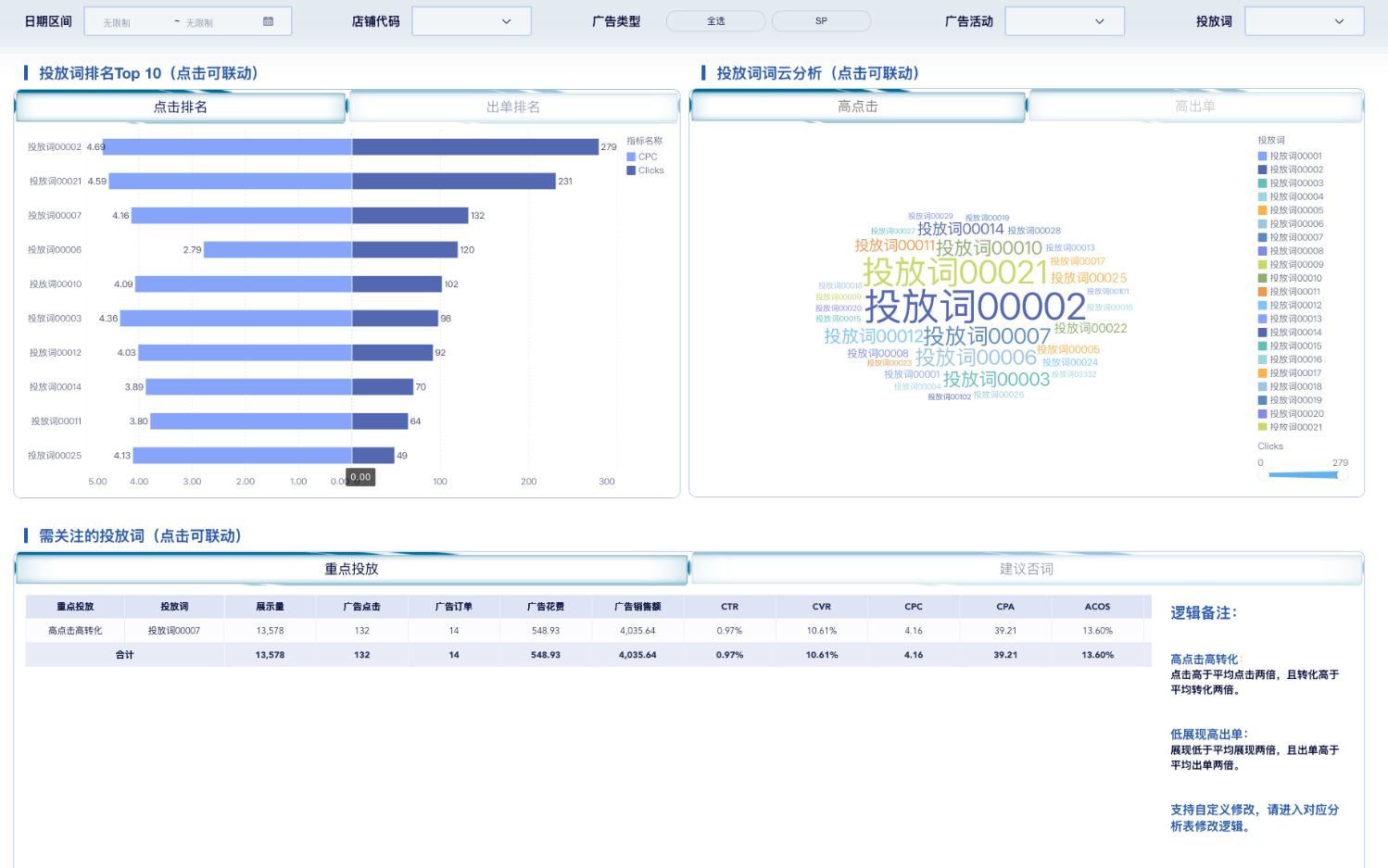Screen dimensions: 1388x868
Task: Click the start date input in 日期区间
Action: pos(118,22)
